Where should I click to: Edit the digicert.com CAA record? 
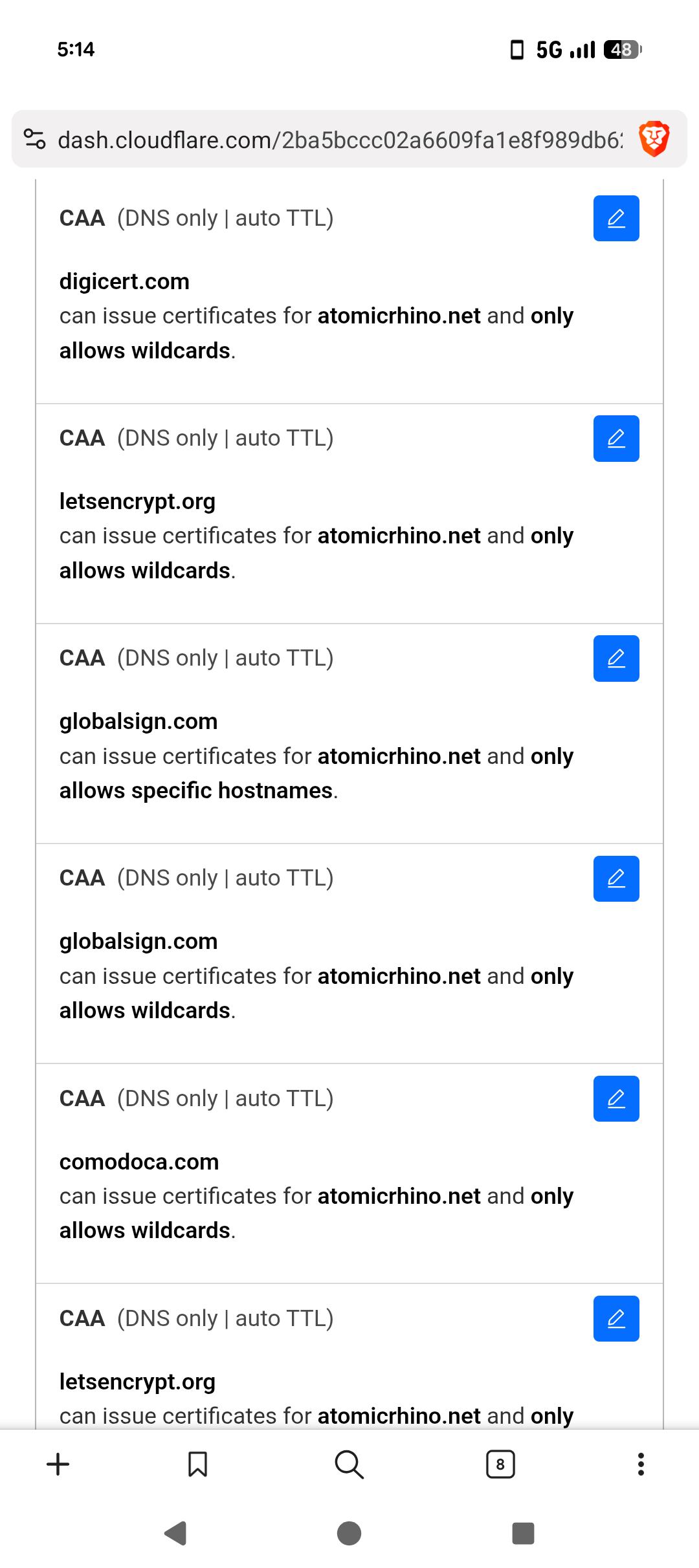pos(616,219)
